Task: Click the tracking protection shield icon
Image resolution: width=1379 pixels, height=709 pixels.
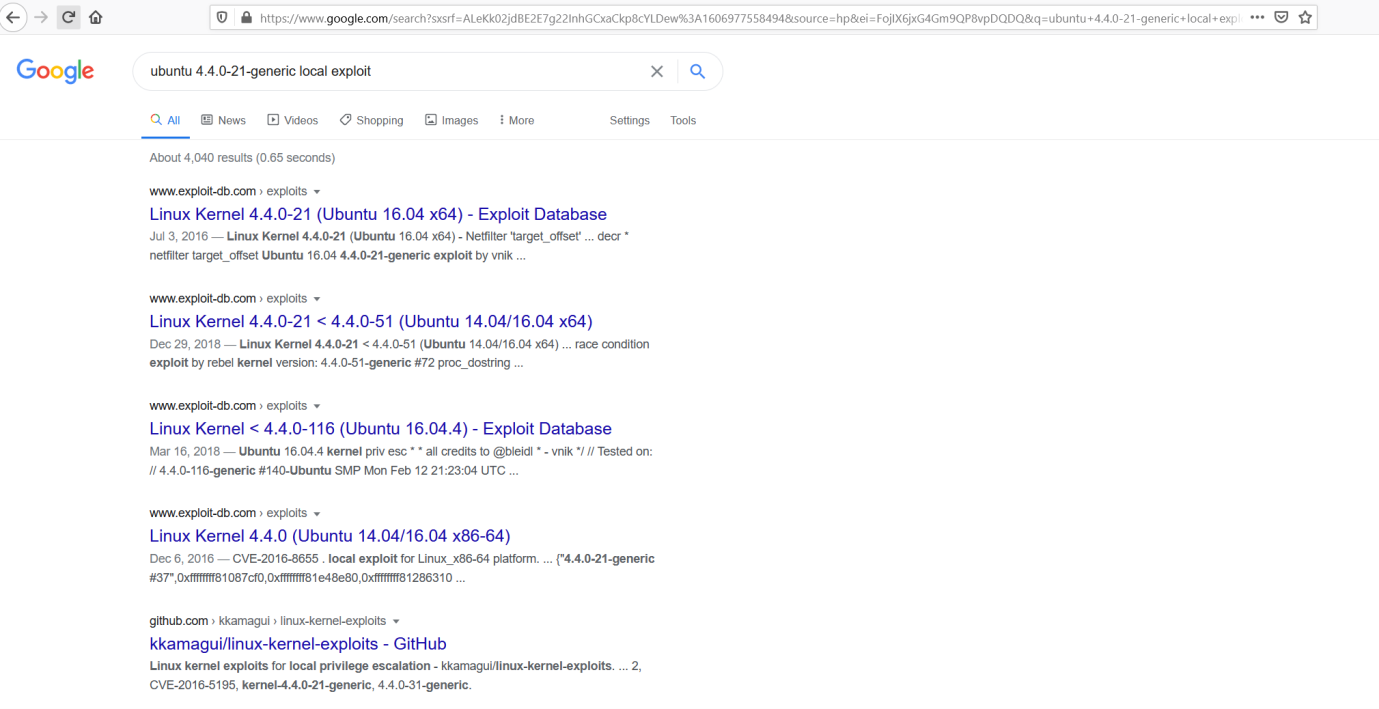Action: pyautogui.click(x=222, y=17)
